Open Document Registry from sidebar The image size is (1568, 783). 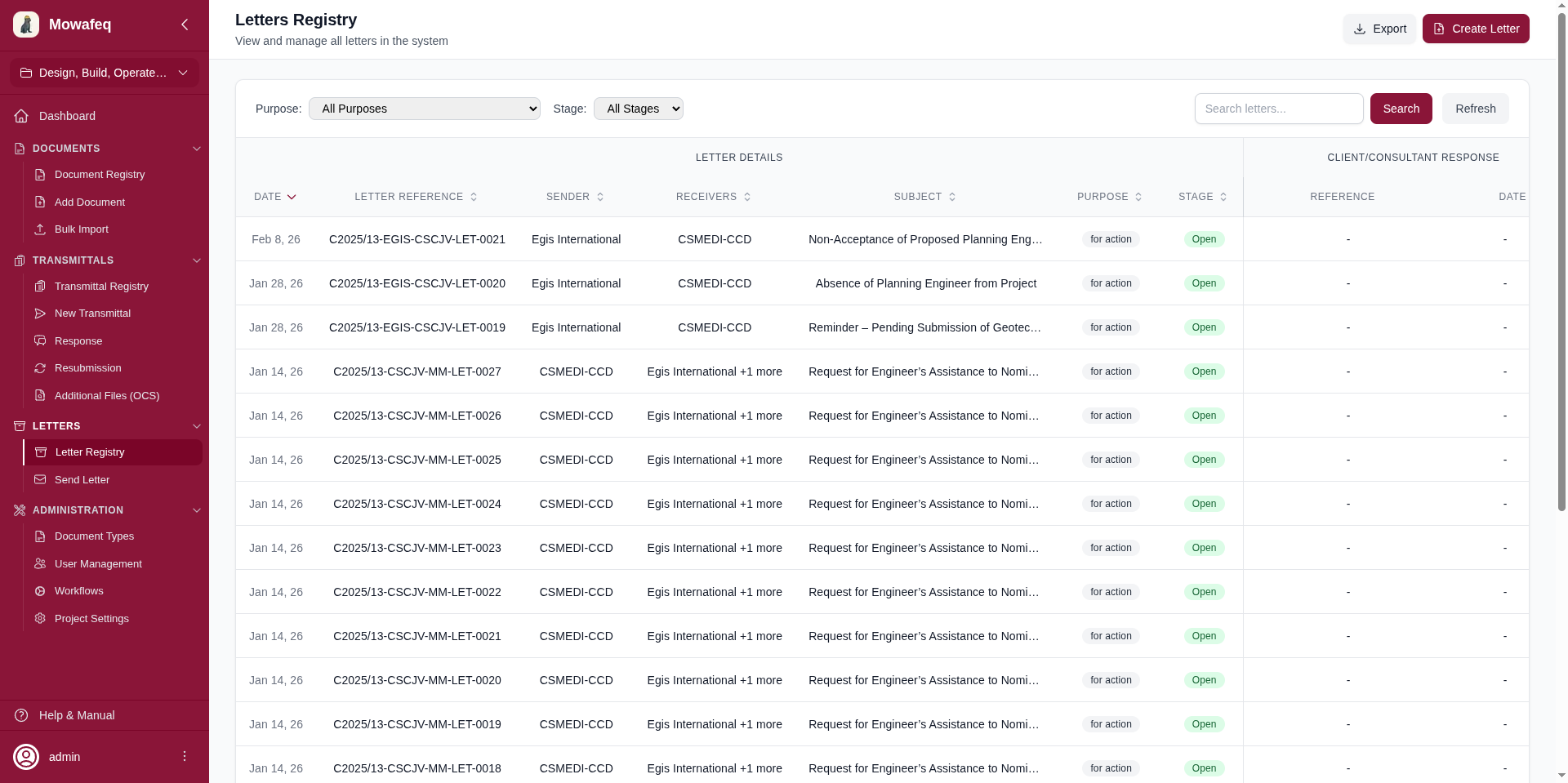coord(100,175)
